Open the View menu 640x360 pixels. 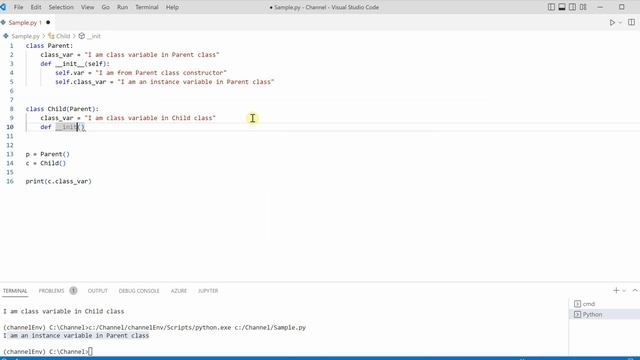click(x=87, y=7)
